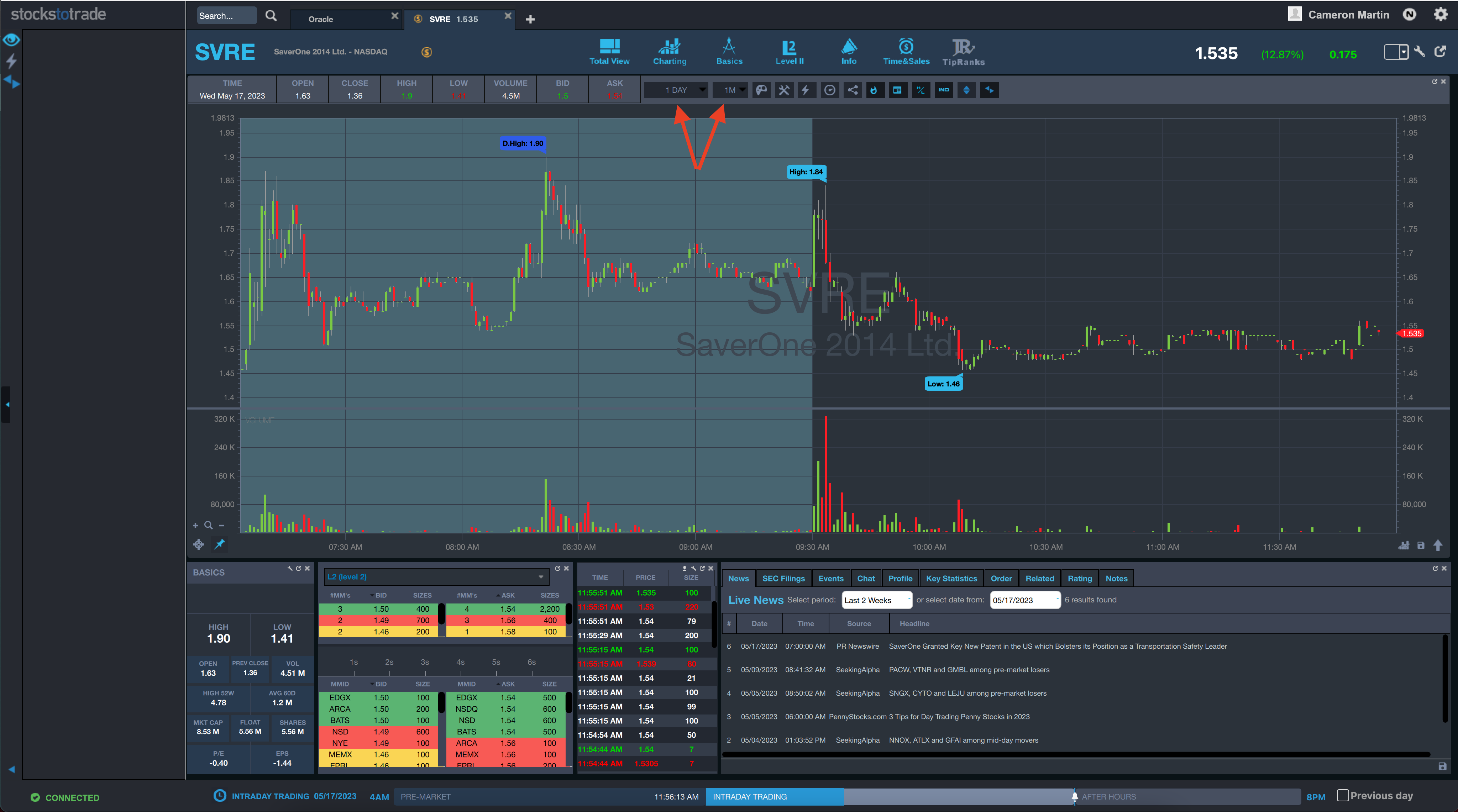Open the Total View module
Screen dimensions: 1458x812
click(x=609, y=52)
